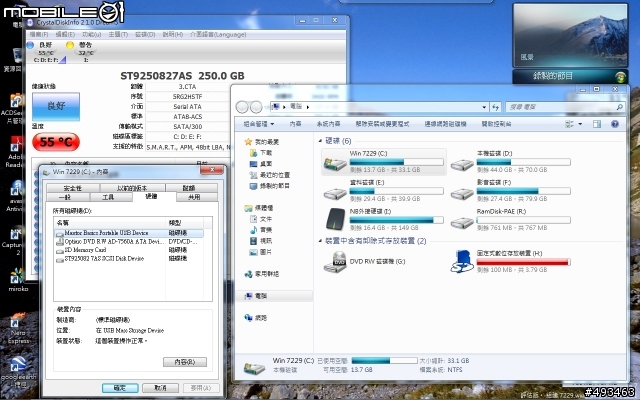Open the miroko desktop shortcut
Screen dimensions: 640x400
(x=17, y=280)
